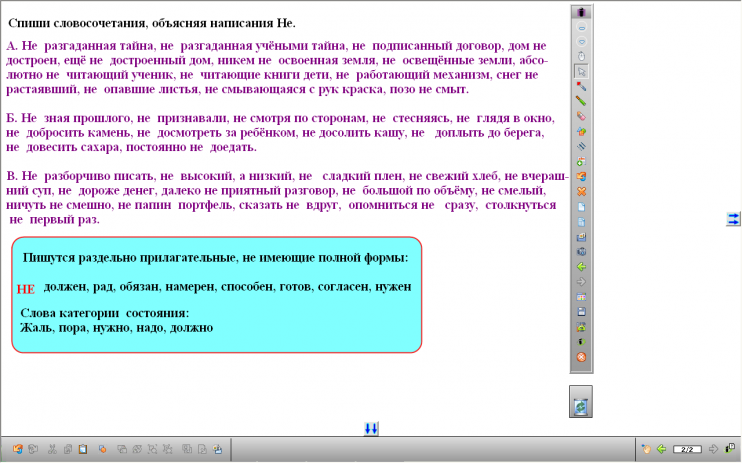The image size is (742, 463).
Task: Click the 2/2 page number field
Action: click(x=686, y=449)
